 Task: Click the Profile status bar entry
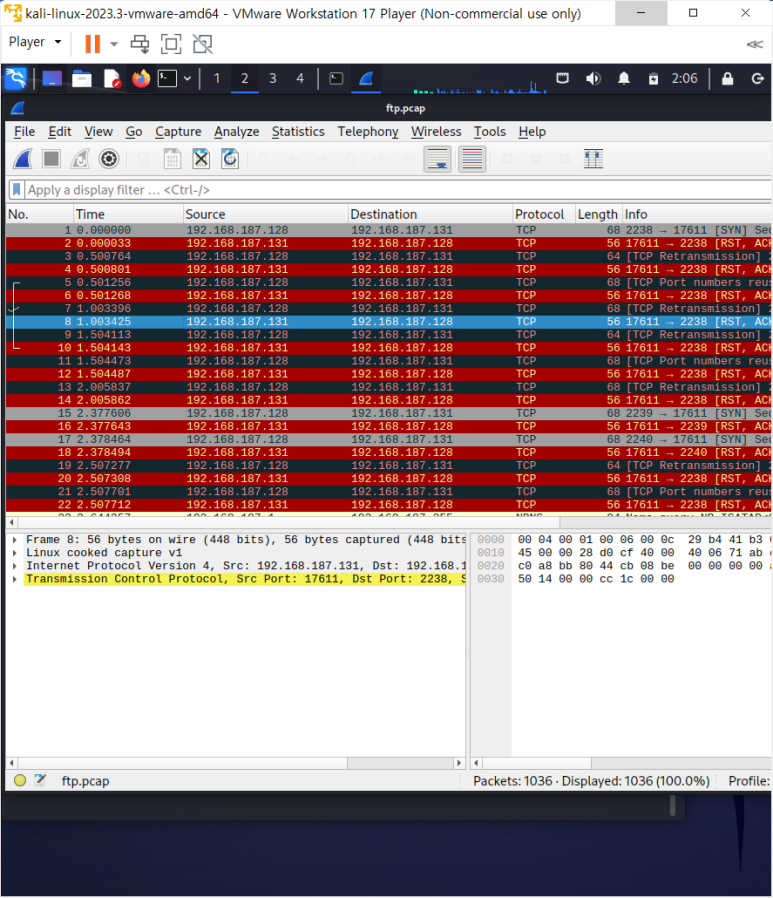tap(748, 781)
